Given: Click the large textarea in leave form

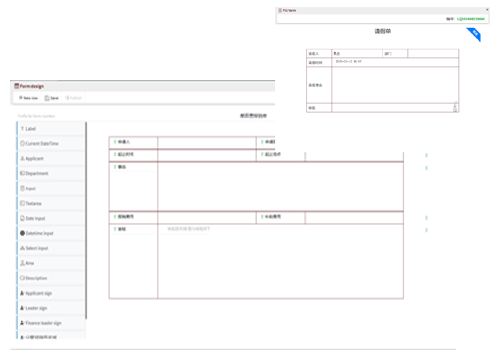Looking at the screenshot, I should point(395,85).
